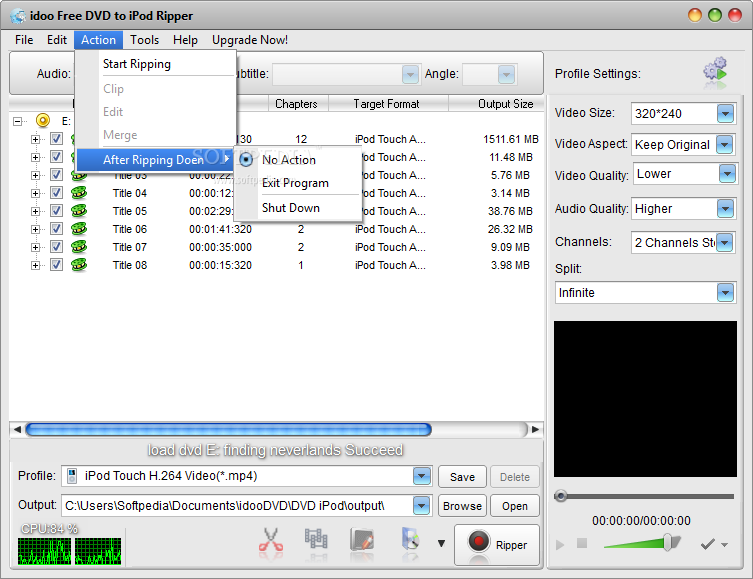Screen dimensions: 753x579
Task: Click the CPU usage graph
Action: coord(70,551)
